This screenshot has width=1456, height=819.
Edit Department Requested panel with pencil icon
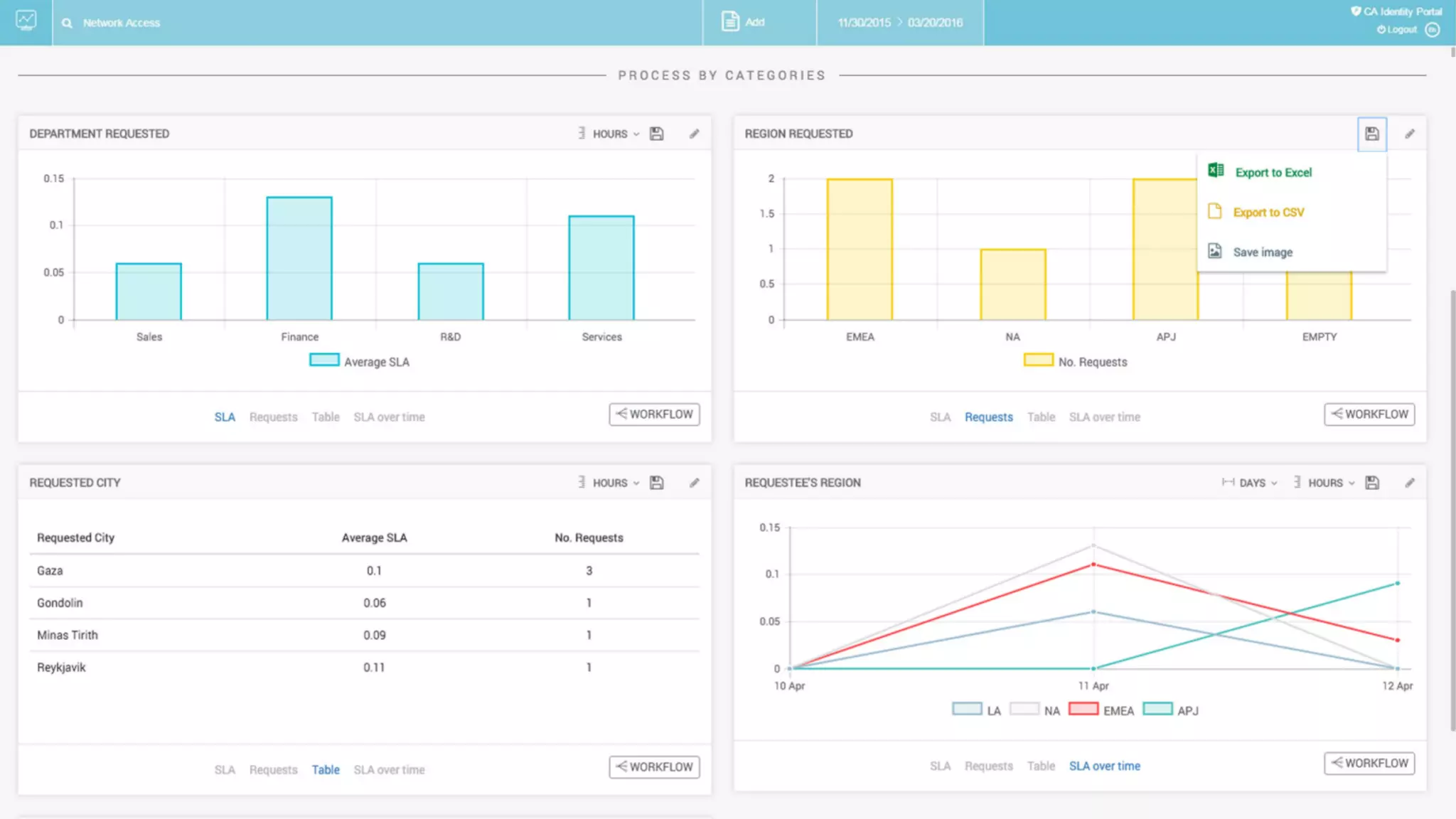[695, 134]
